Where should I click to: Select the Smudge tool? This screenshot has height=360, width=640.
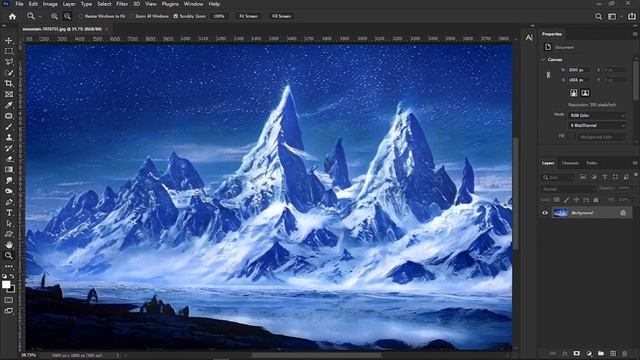pyautogui.click(x=9, y=180)
